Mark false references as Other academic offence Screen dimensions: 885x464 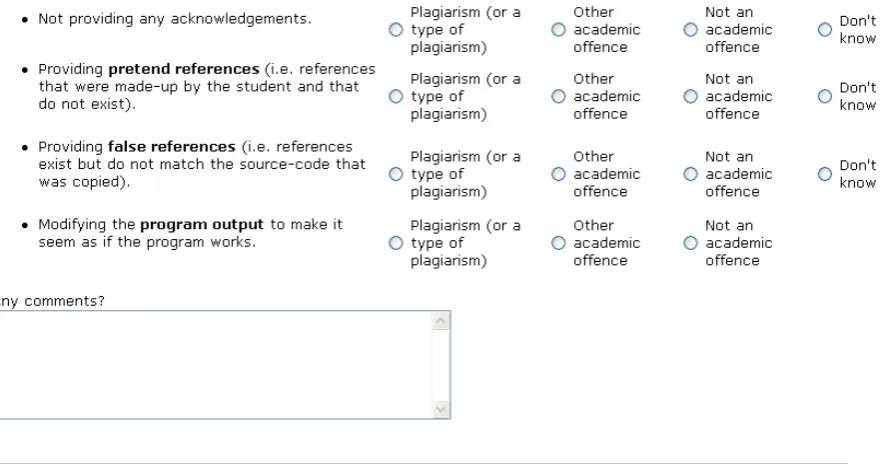point(558,174)
